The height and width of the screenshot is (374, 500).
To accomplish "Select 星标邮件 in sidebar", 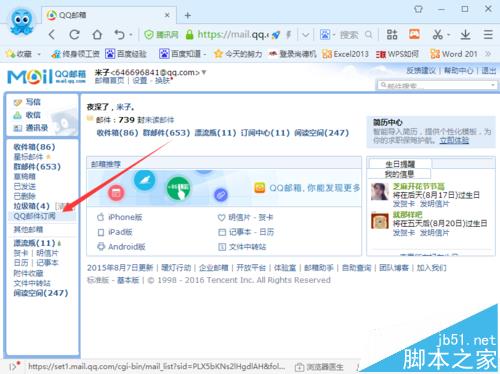I will [28, 157].
